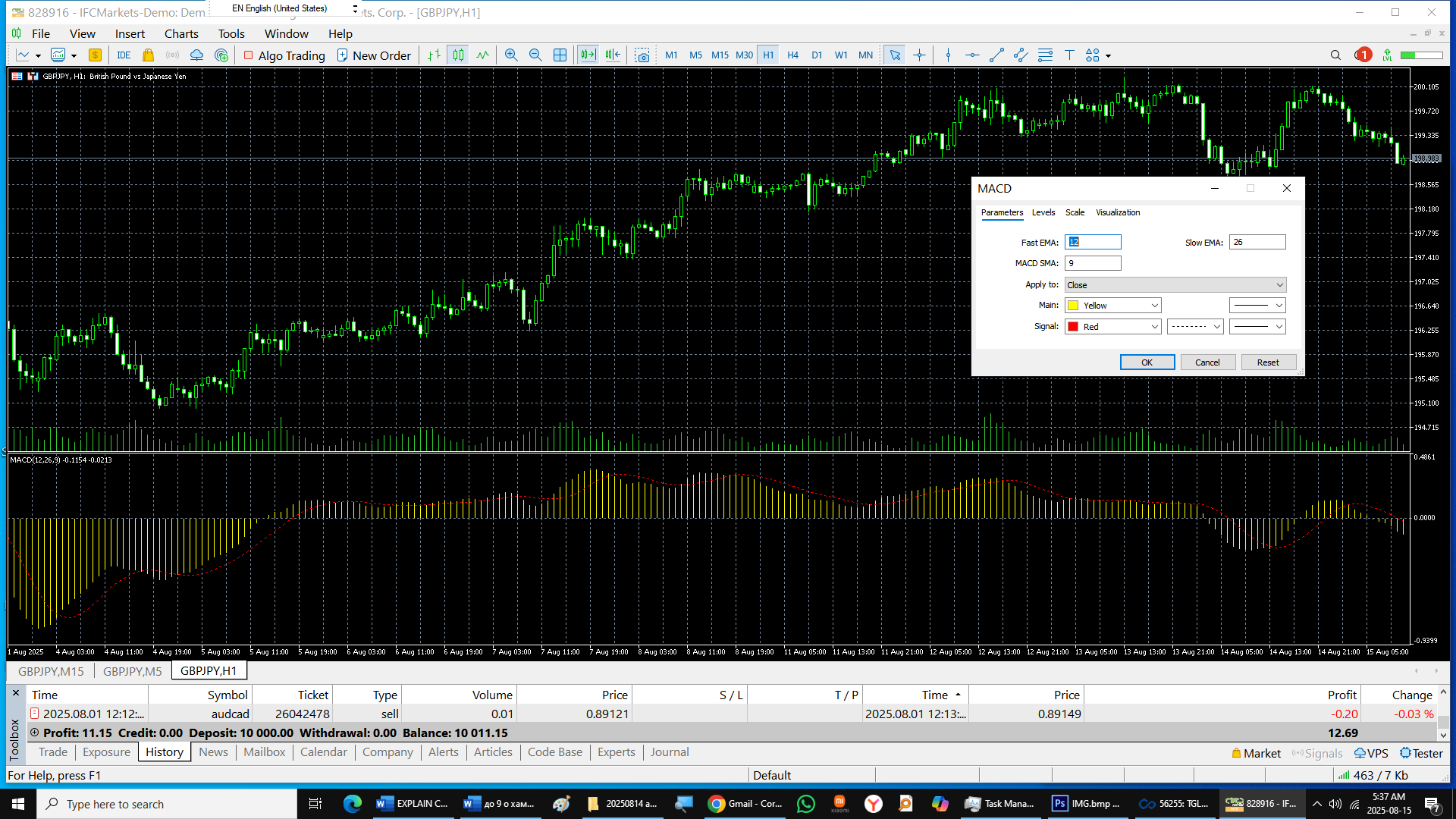Screen dimensions: 1456x819
Task: Select the text label drawing tool
Action: coord(1069,55)
